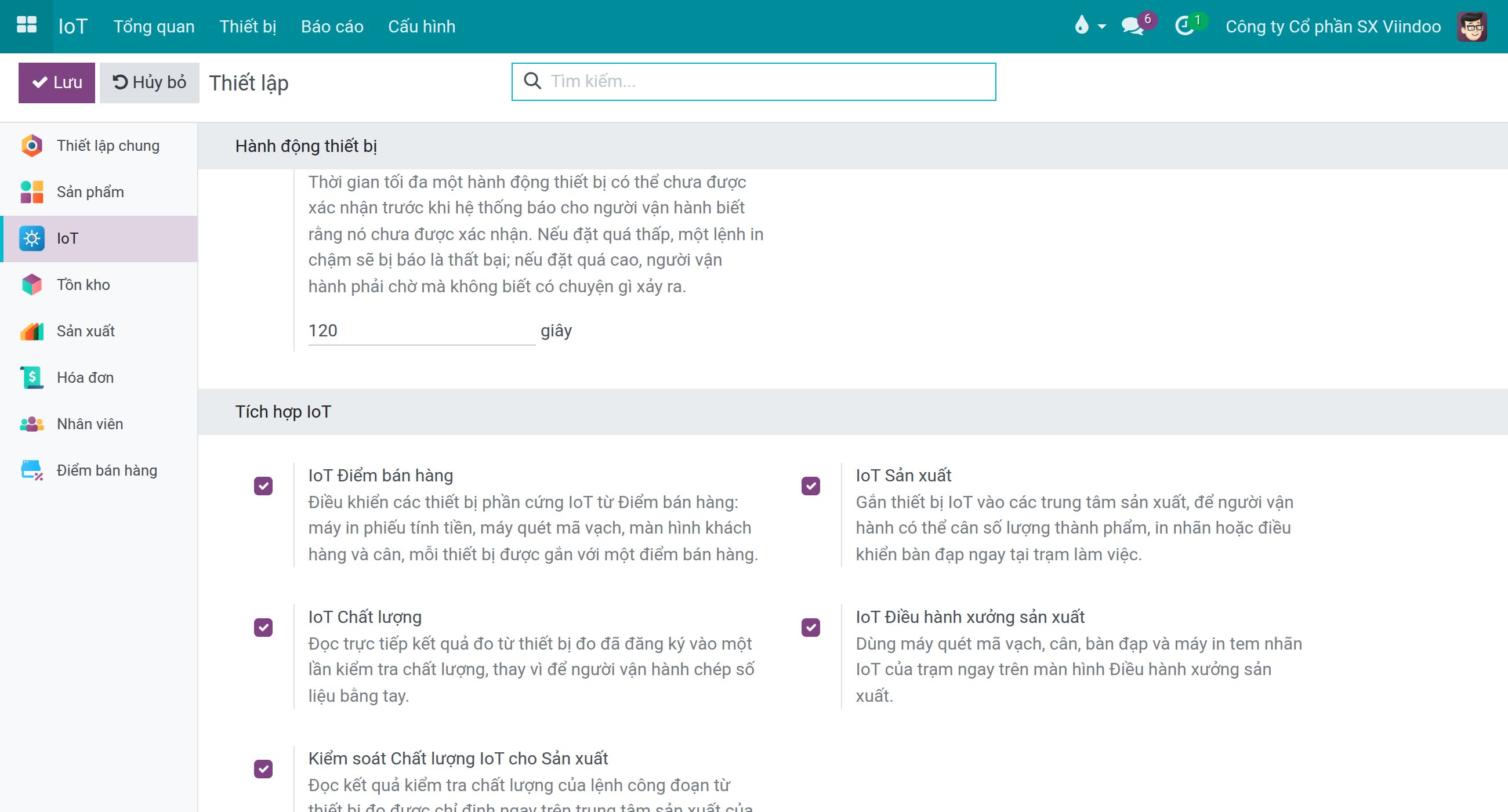Focus the Tìm kiếm search field
1508x812 pixels.
(753, 81)
